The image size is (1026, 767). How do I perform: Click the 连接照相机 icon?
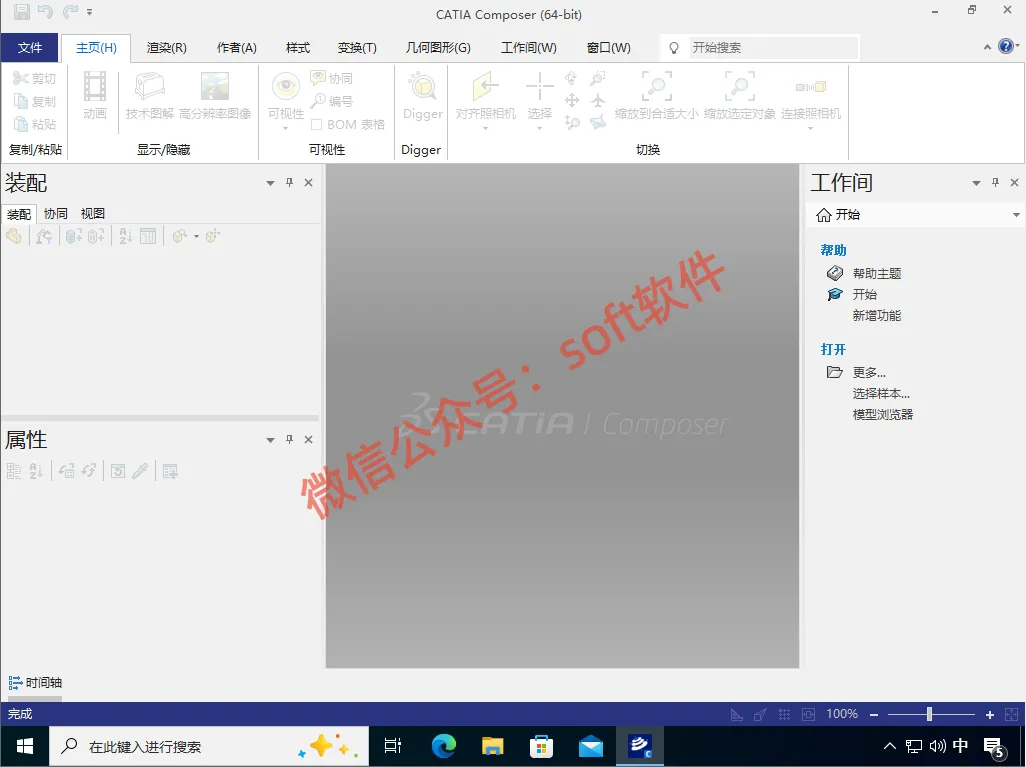(x=811, y=87)
